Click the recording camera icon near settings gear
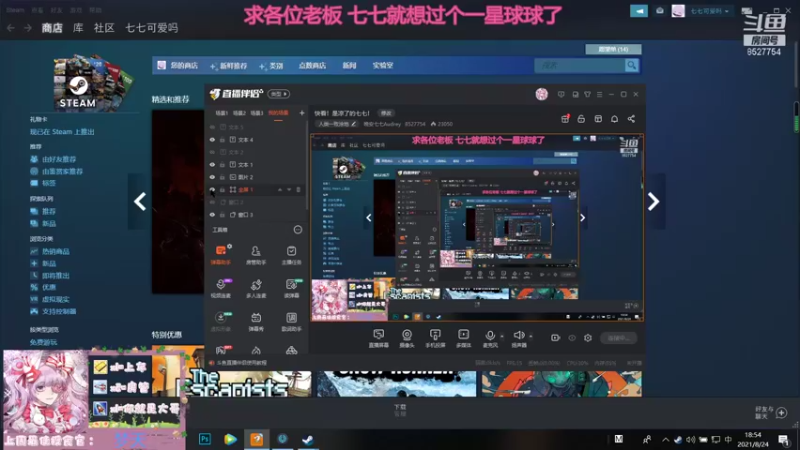Screen dimensions: 800x450 [x=556, y=338]
